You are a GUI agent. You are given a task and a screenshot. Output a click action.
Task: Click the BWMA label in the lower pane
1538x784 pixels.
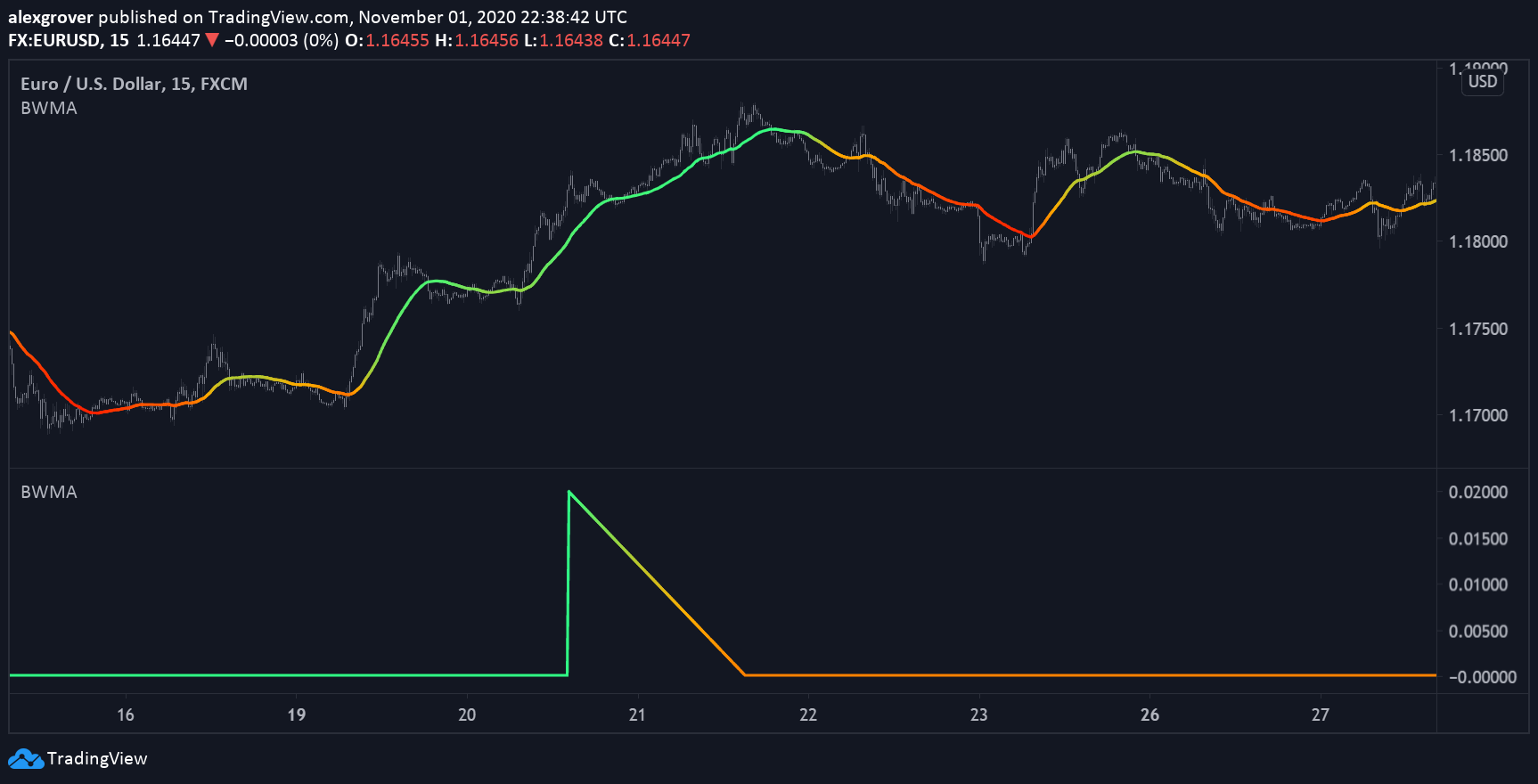[49, 492]
